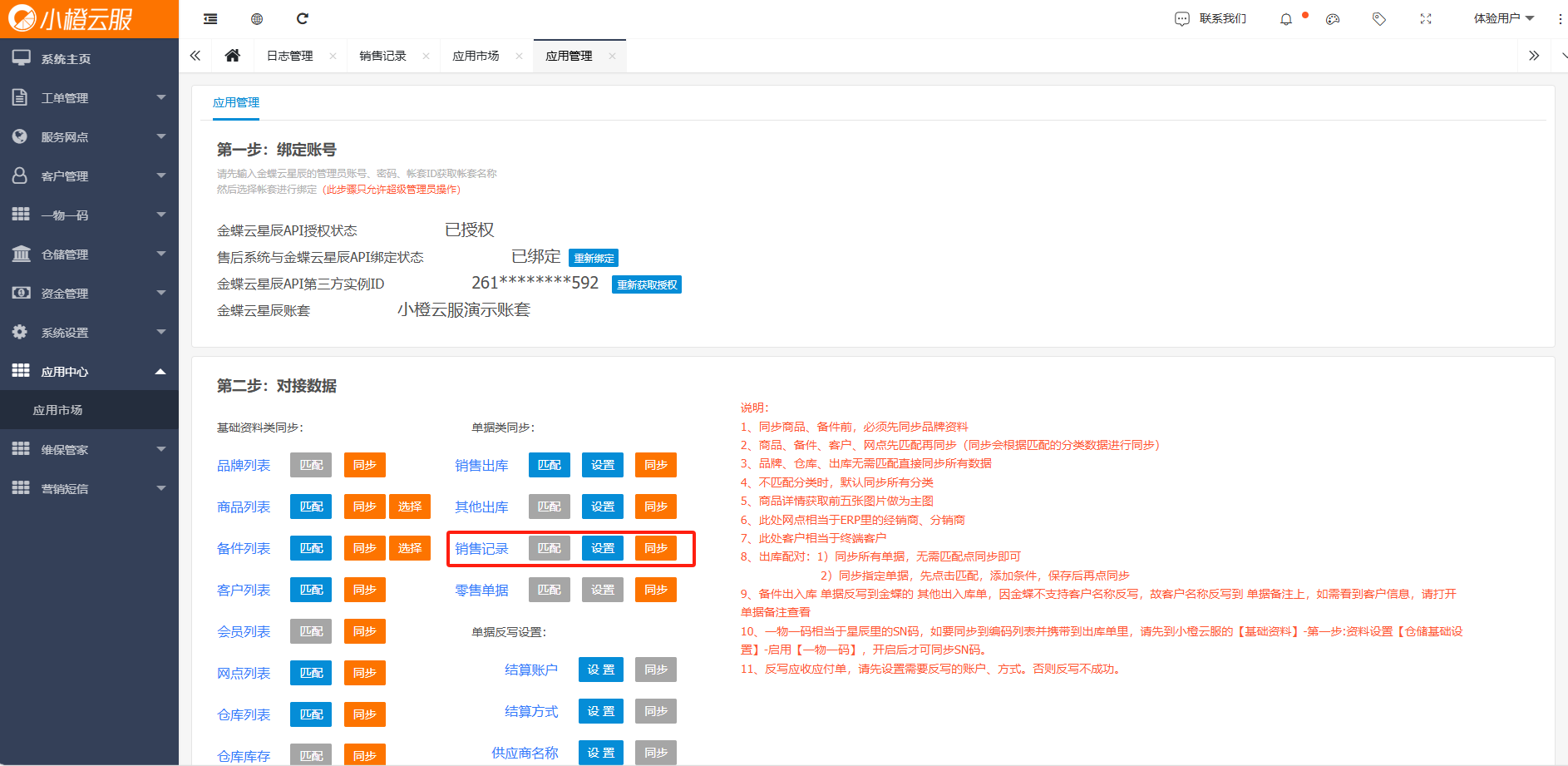Click 设置 for 销售记录
1568x766 pixels.
603,548
